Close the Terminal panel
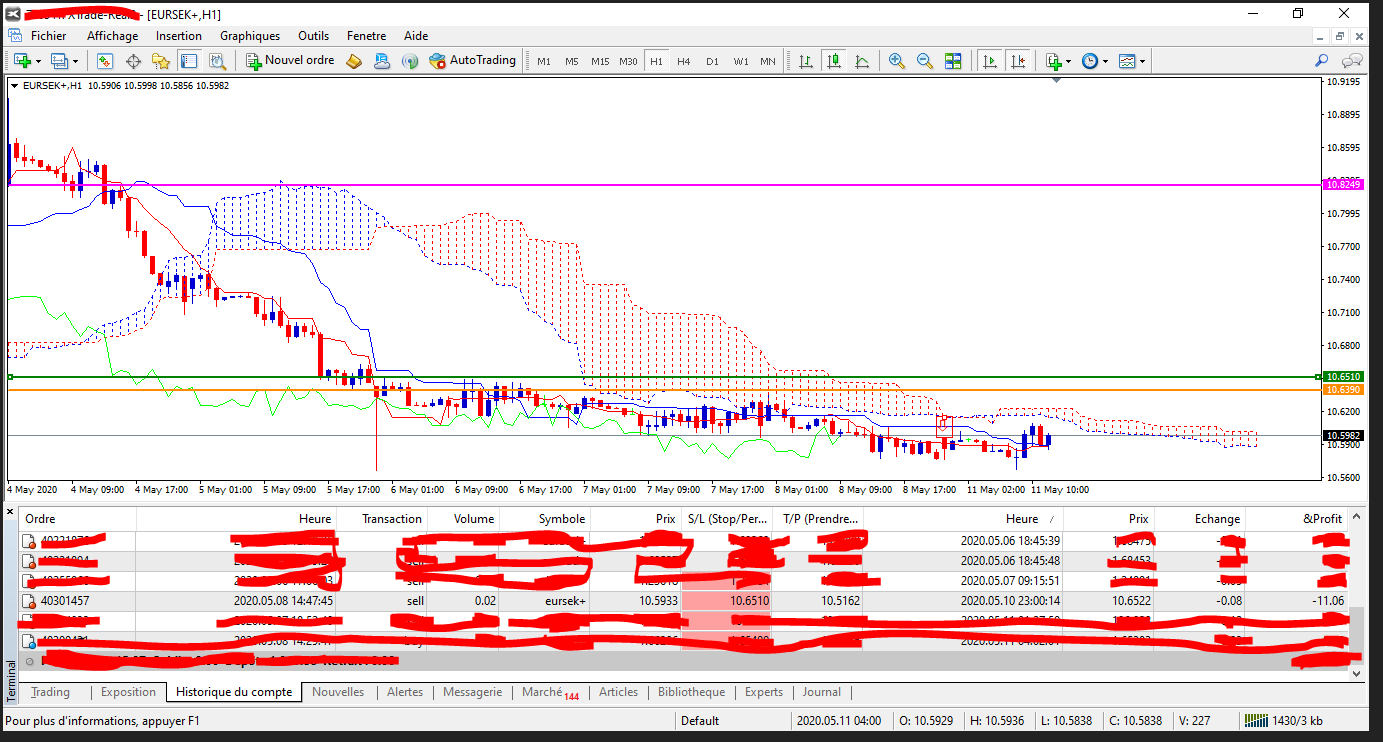1383x742 pixels. pyautogui.click(x=12, y=514)
